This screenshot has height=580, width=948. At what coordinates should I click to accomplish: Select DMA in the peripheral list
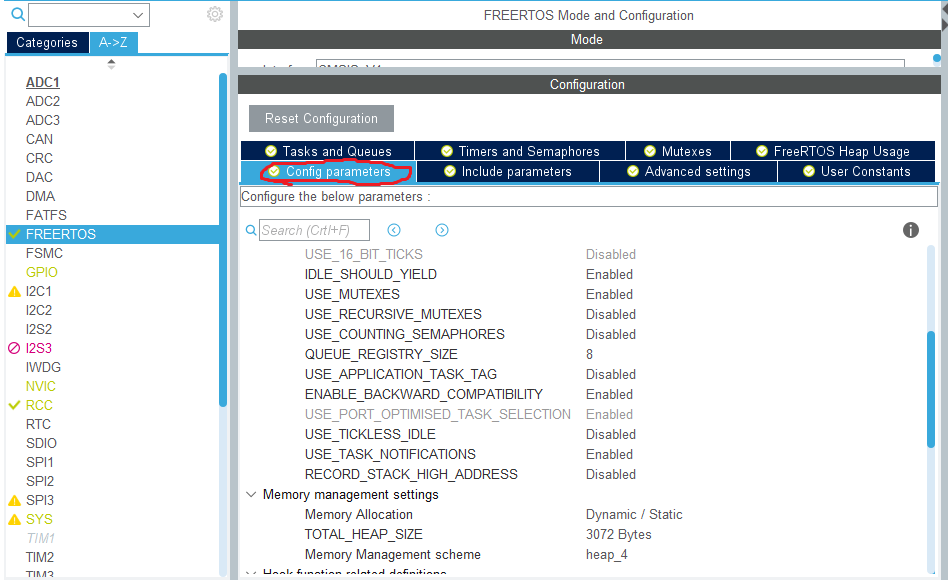click(41, 197)
